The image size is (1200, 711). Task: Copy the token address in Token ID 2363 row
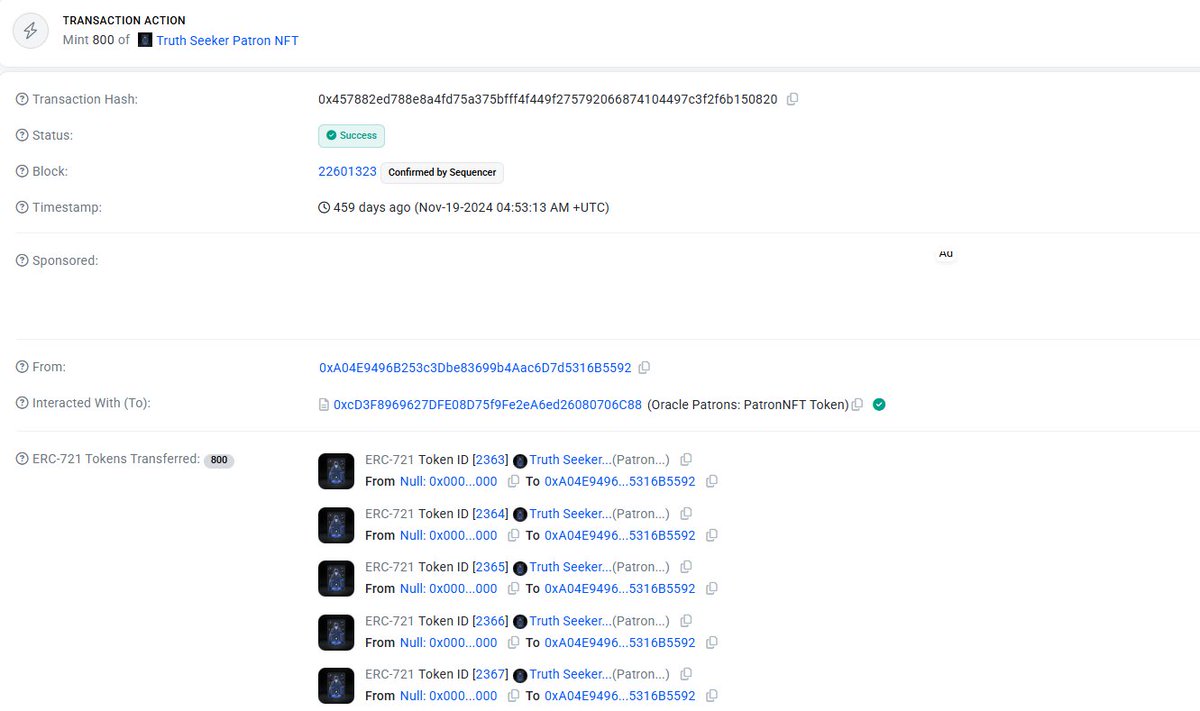tap(686, 460)
